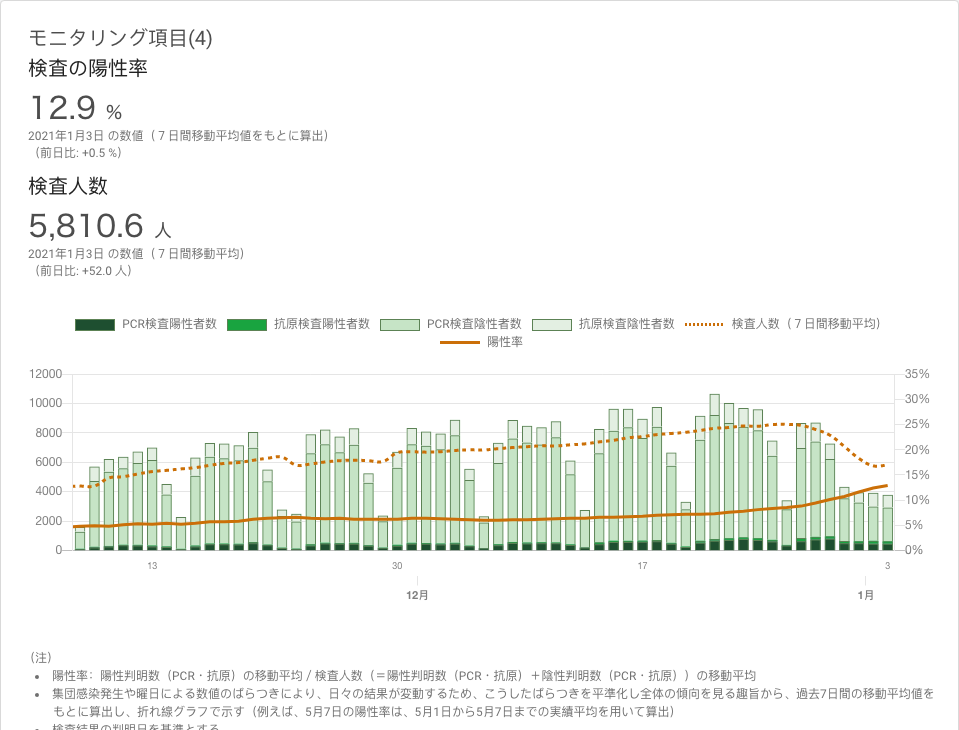
Task: Toggle the PCR検査陰性者数 legend swatch
Action: point(400,325)
